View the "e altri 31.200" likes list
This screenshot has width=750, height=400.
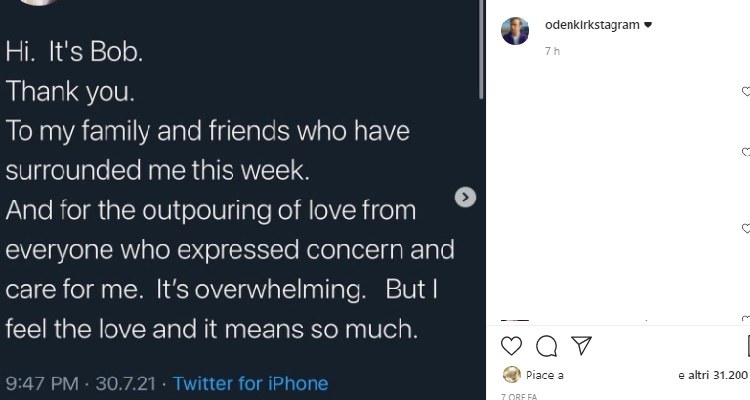pos(712,376)
